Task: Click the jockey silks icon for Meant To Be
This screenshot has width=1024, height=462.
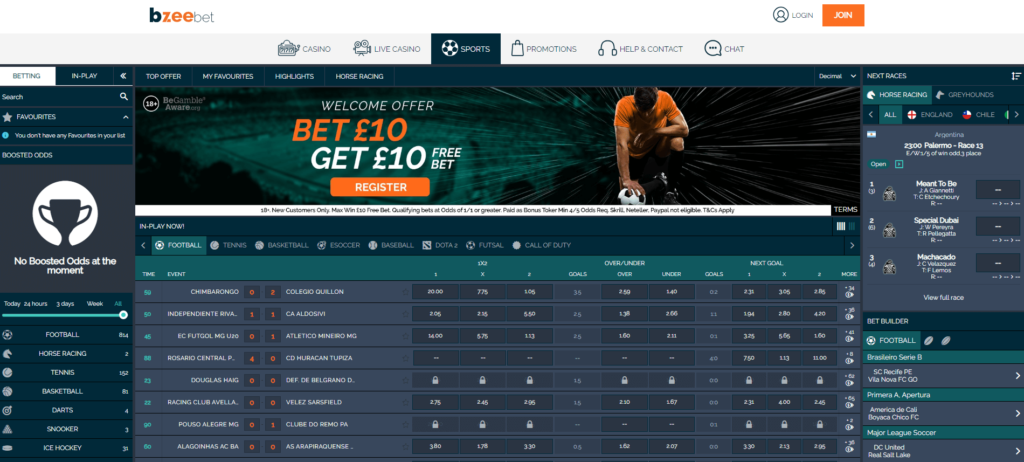Action: [x=889, y=193]
